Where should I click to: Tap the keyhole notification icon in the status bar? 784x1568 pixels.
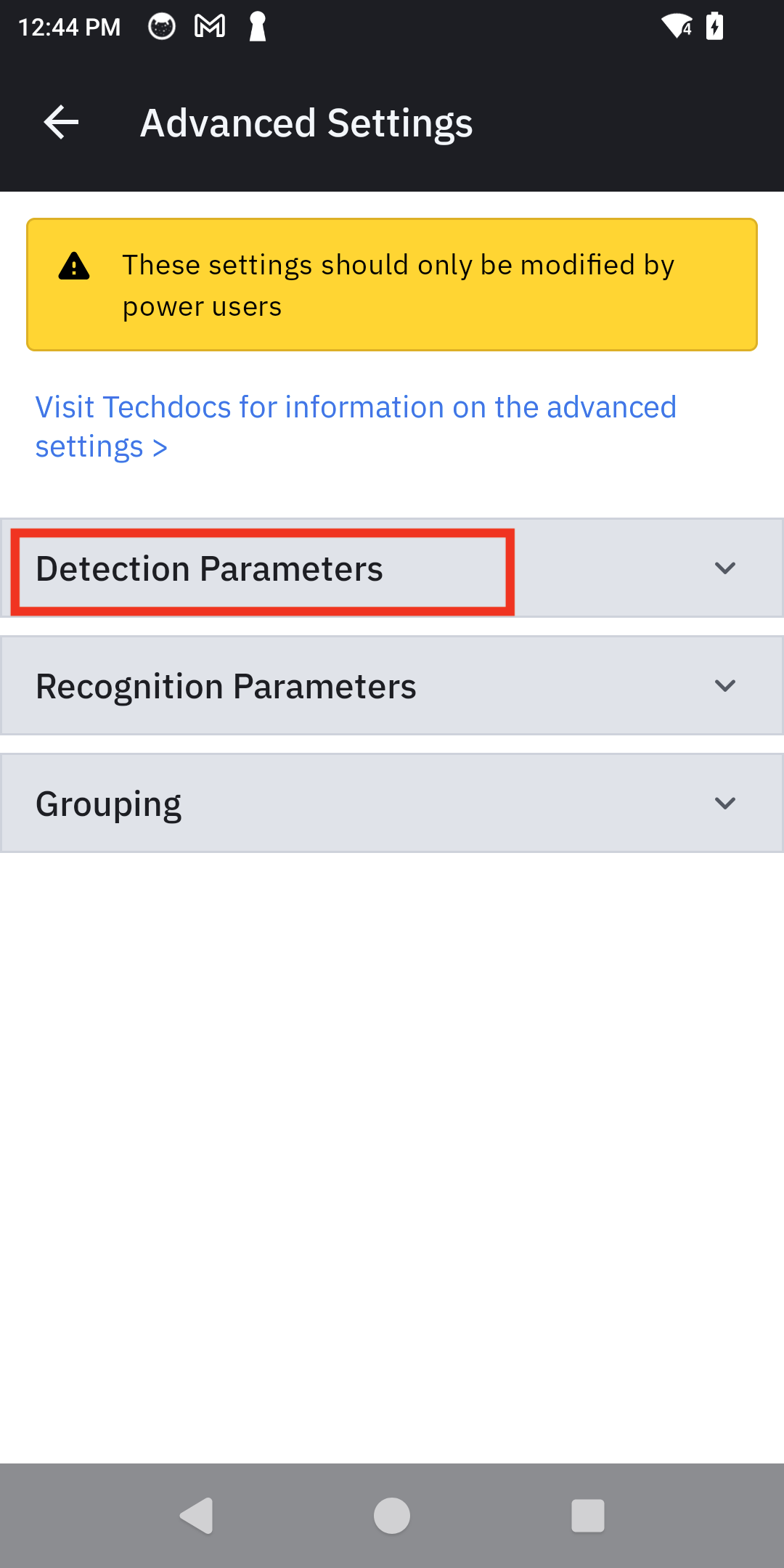tap(258, 27)
